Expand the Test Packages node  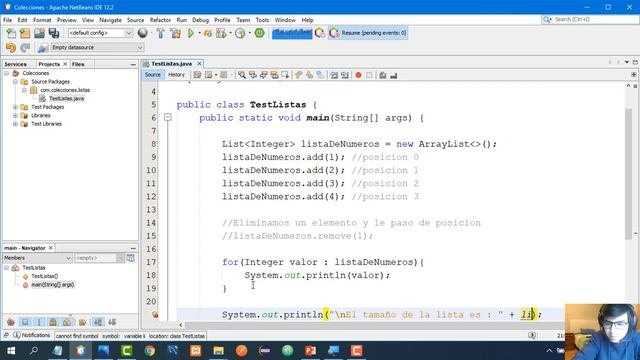(15, 107)
